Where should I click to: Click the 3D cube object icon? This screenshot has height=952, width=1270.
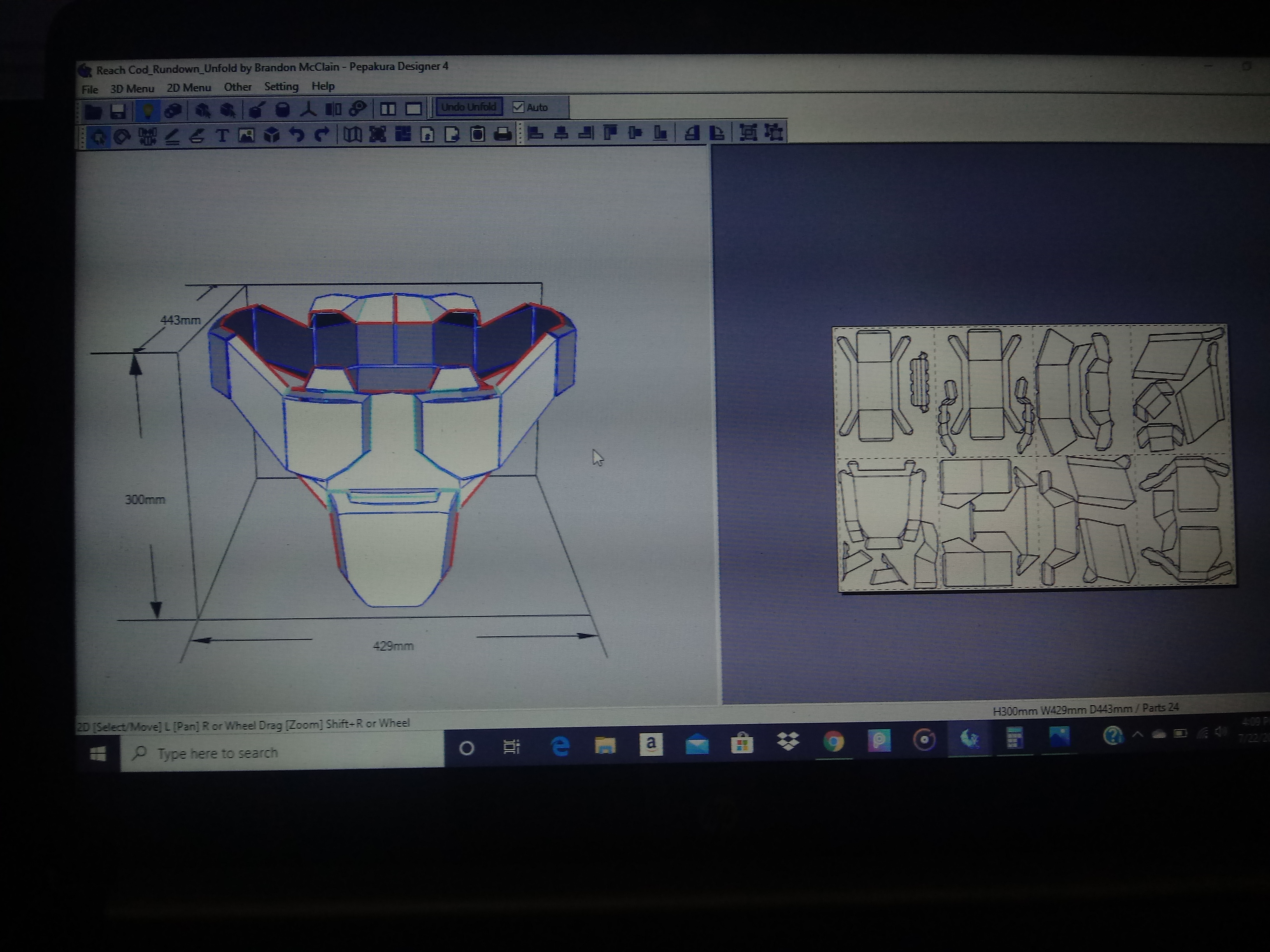pos(272,135)
